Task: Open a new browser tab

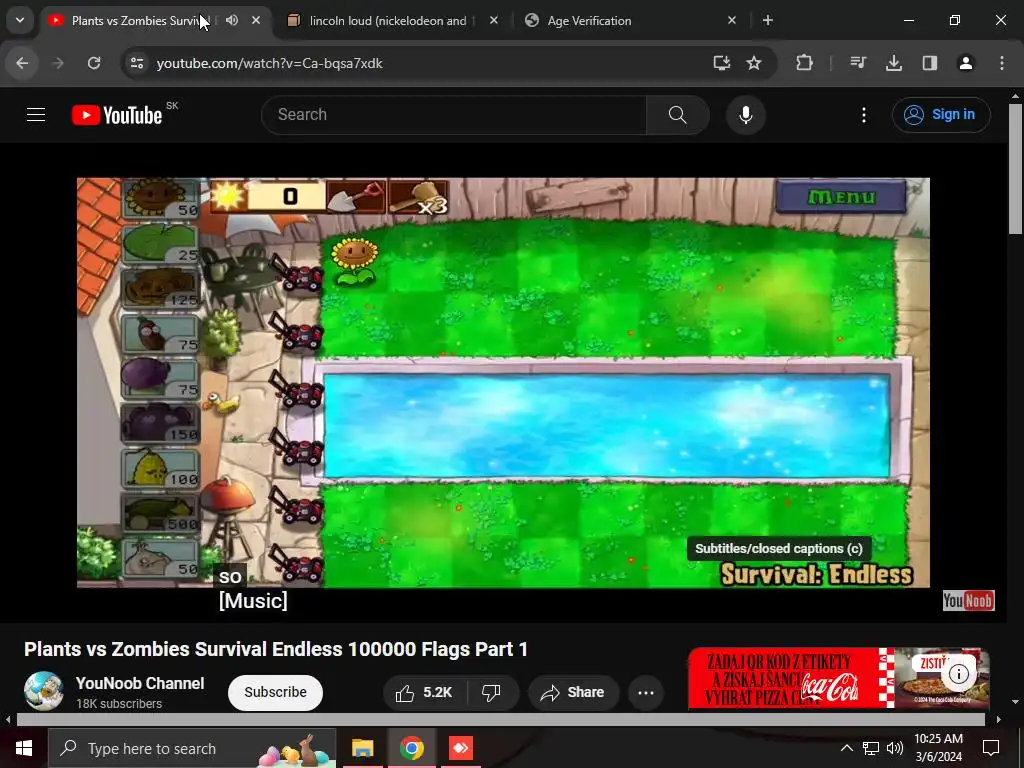Action: 768,20
